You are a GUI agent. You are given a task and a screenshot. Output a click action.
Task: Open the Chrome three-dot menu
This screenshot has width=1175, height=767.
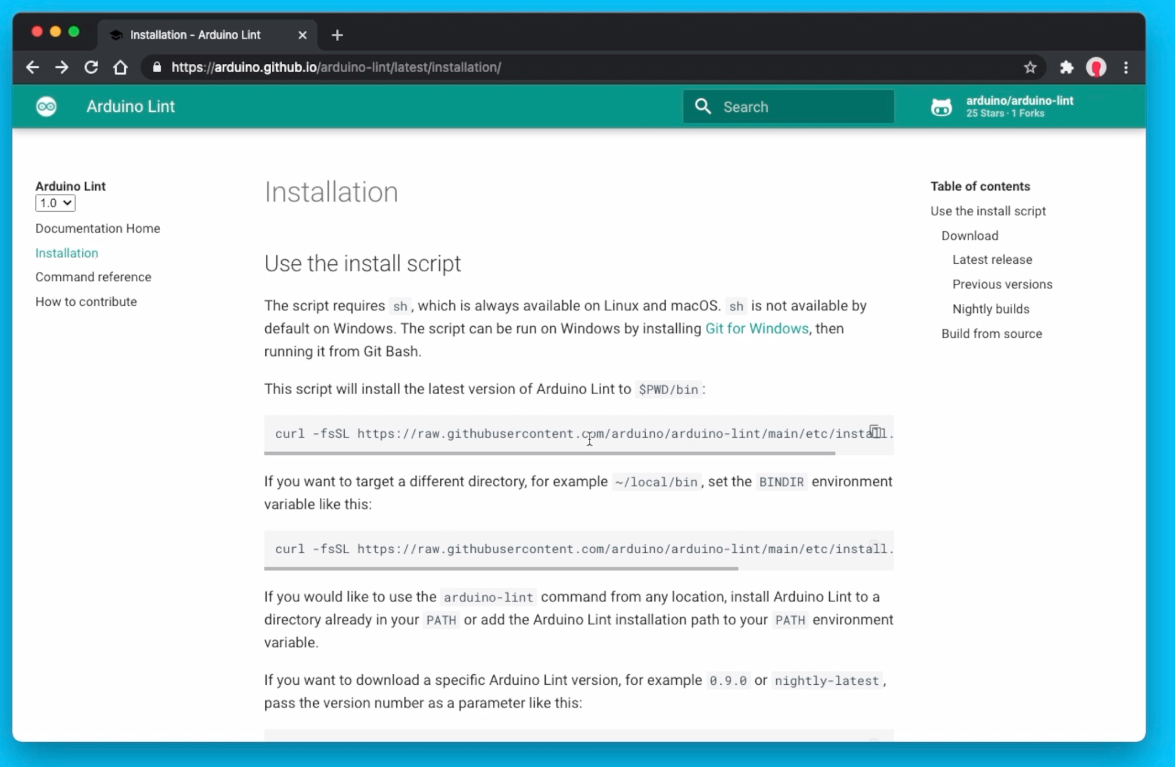[1126, 67]
